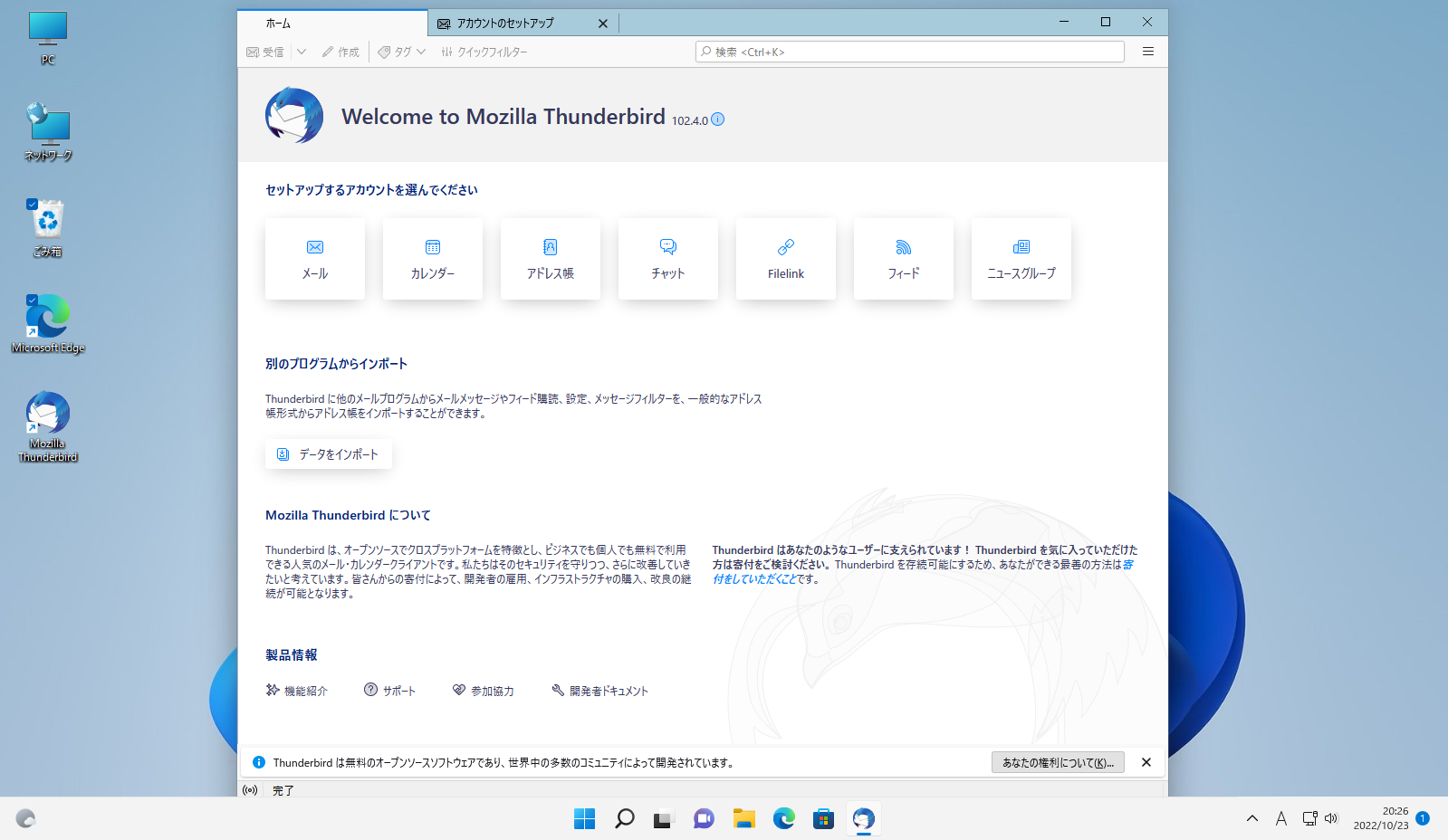Dismiss the notification bar at bottom
This screenshot has height=840, width=1448.
pos(1146,762)
